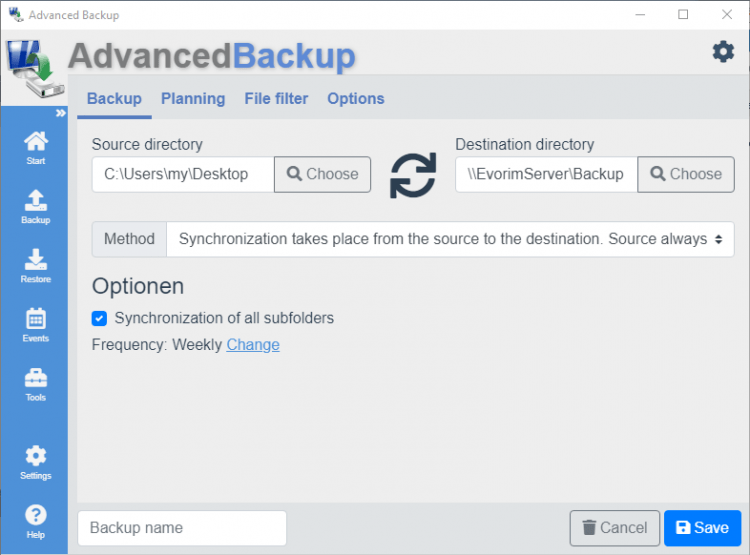Open the Backup section in sidebar
Screen dimensions: 750x555
(x=35, y=207)
